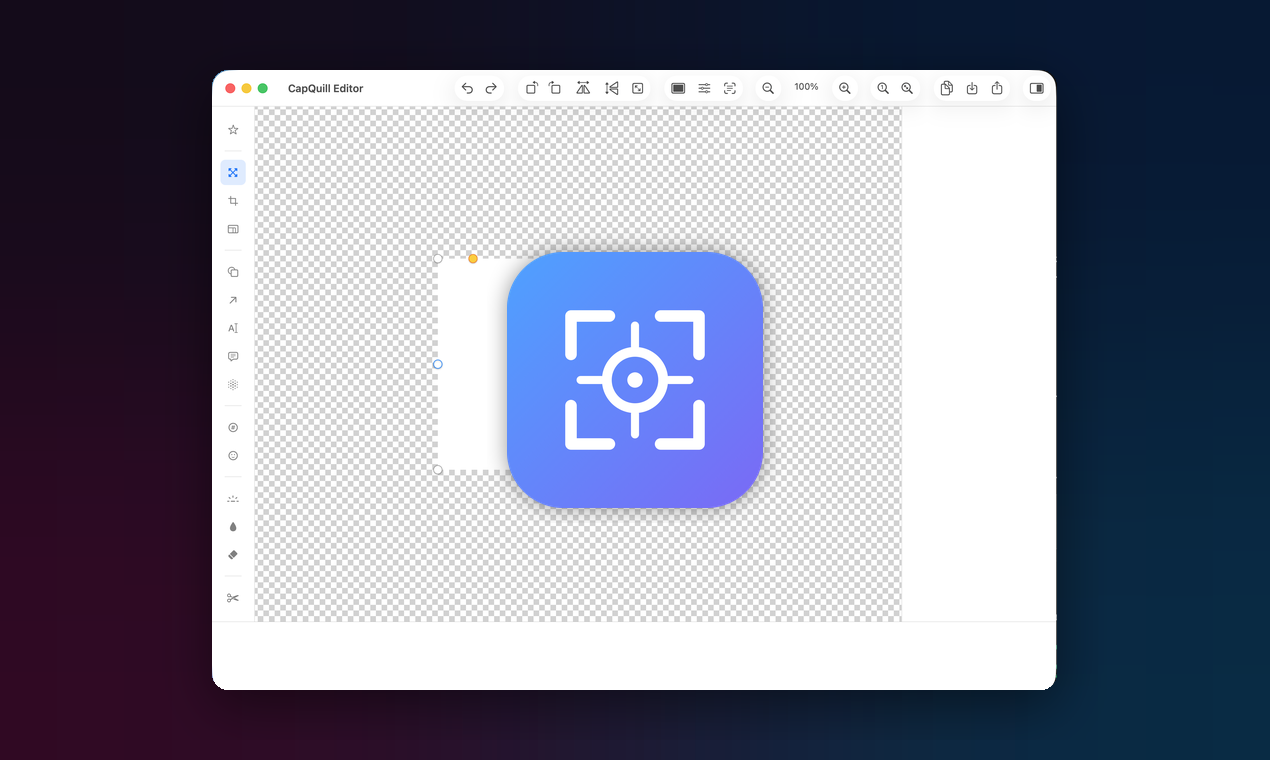
Task: Undo the last edit
Action: [x=467, y=88]
